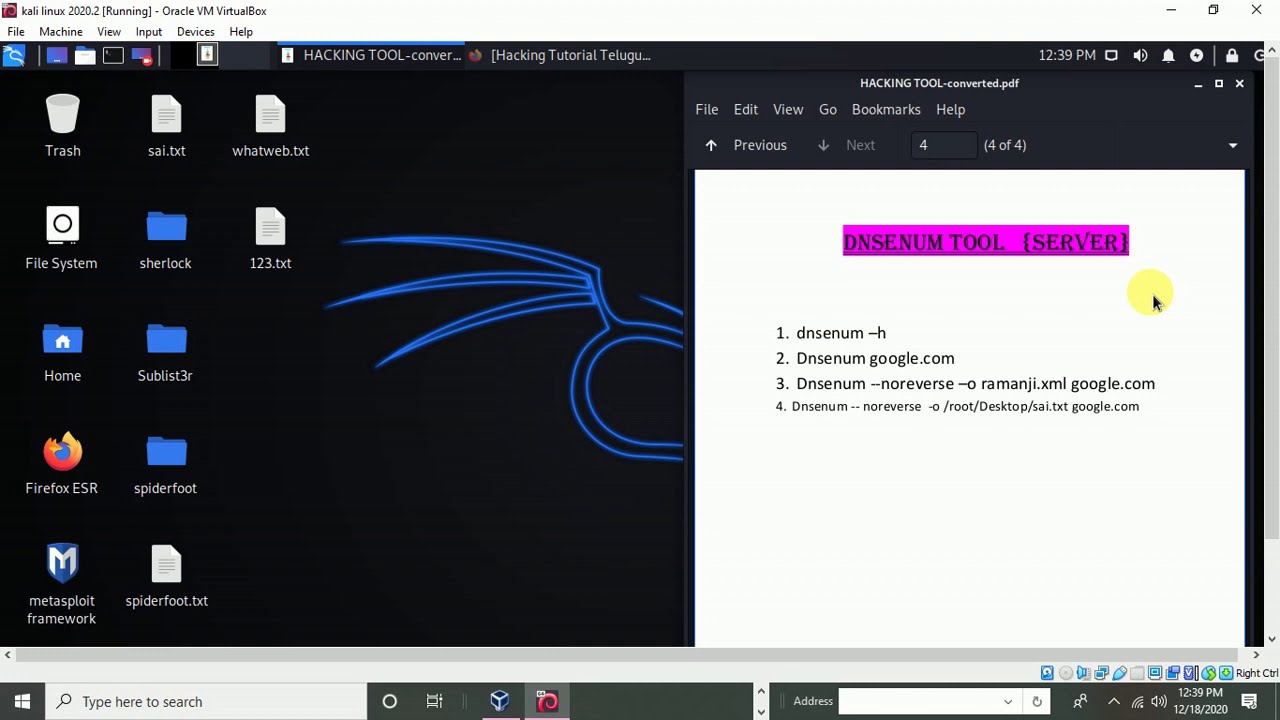Open the Bookmarks menu in PDF viewer
Screen dimensions: 1280x720
pos(886,109)
